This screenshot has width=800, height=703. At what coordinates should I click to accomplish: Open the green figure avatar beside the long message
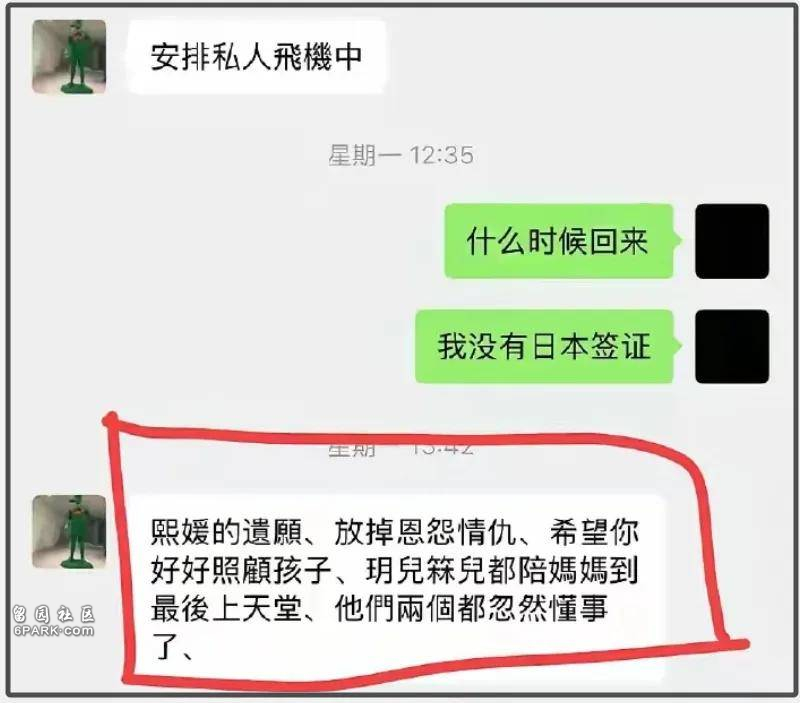[x=69, y=532]
